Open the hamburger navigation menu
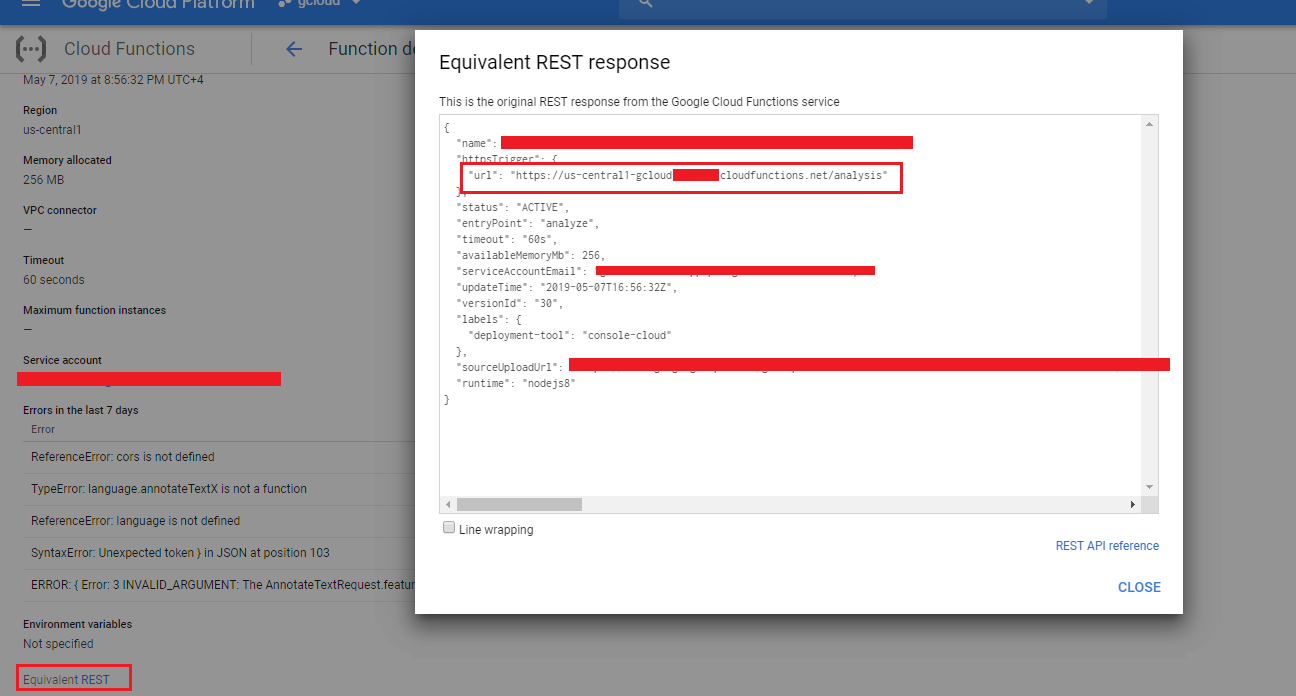Viewport: 1296px width, 696px height. 31,3
